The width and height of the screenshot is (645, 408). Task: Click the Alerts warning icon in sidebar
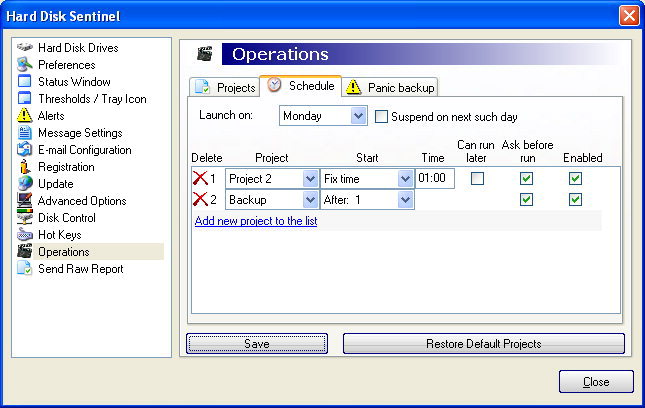pyautogui.click(x=25, y=116)
